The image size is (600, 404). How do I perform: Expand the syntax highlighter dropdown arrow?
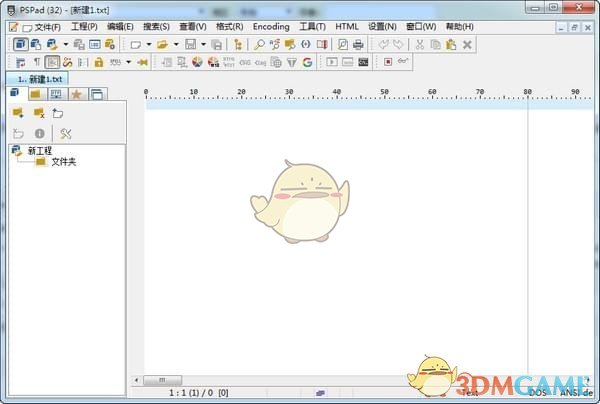click(129, 62)
